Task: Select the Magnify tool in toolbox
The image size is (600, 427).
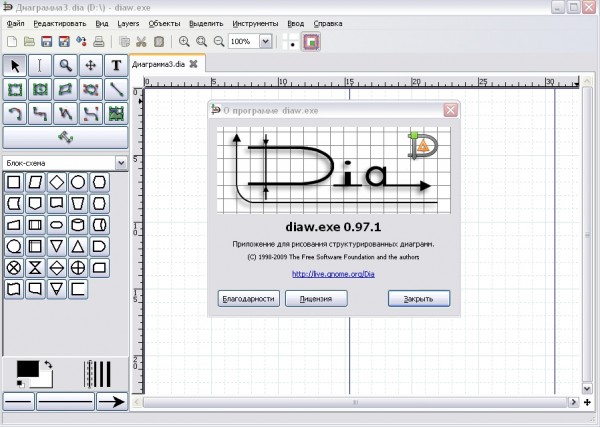Action: 65,65
